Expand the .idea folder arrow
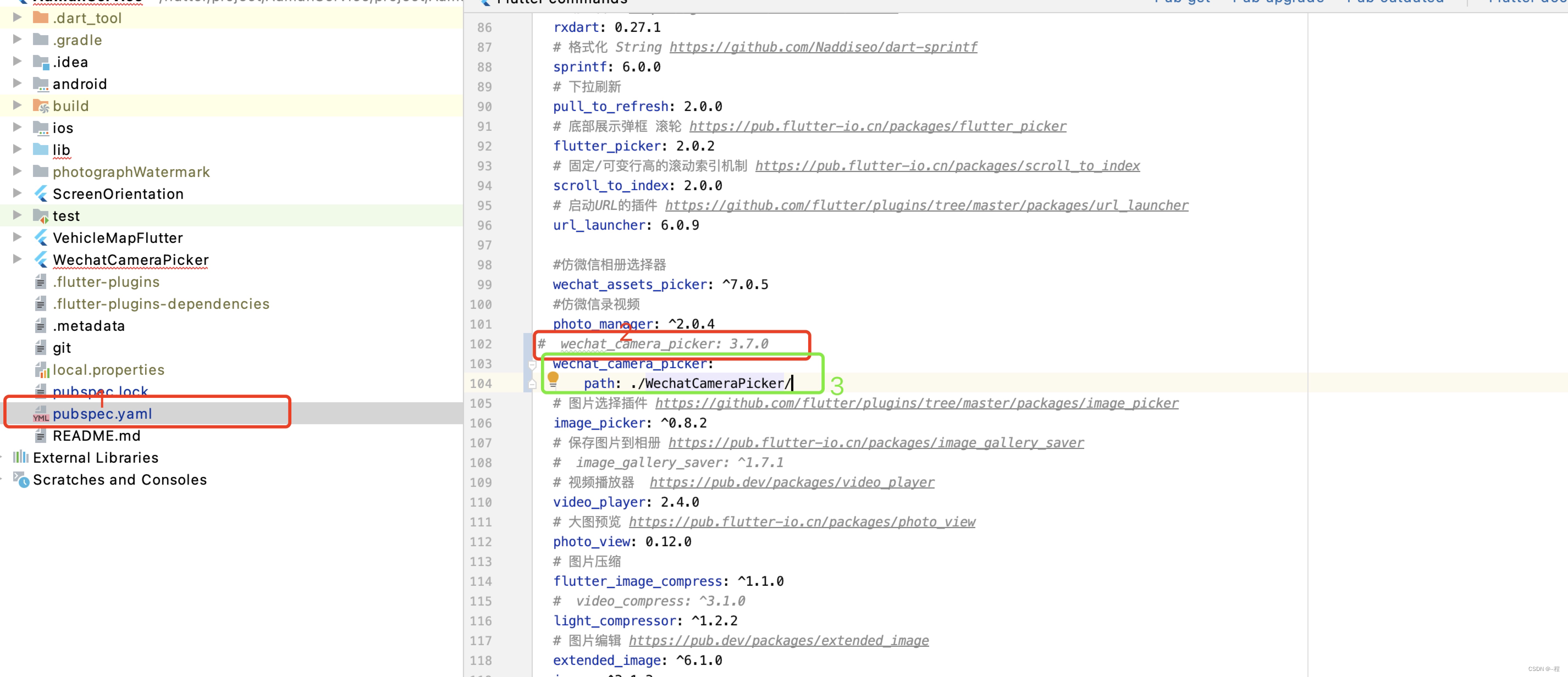Viewport: 1568px width, 677px height. click(17, 61)
